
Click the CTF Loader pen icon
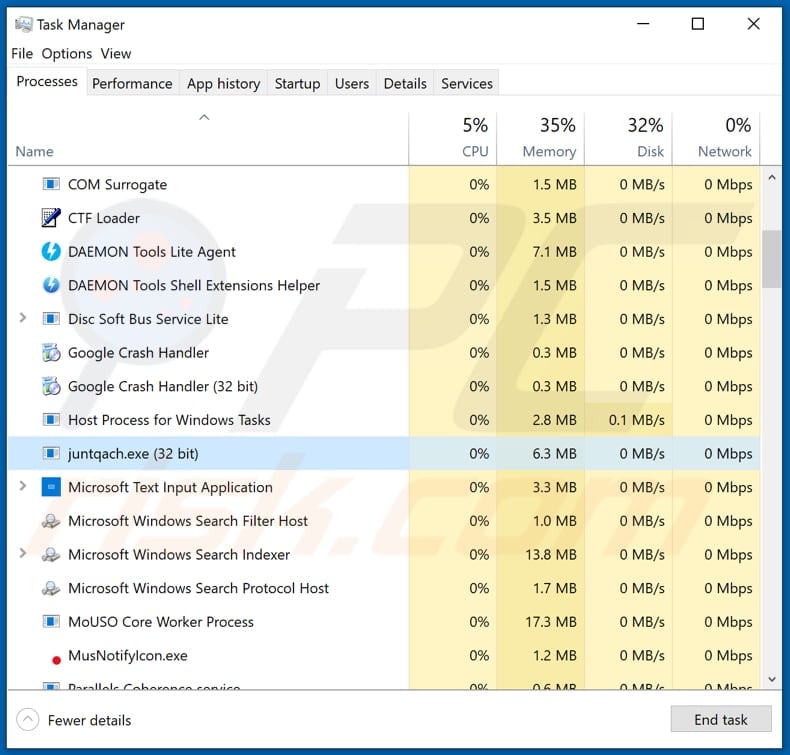click(x=51, y=218)
